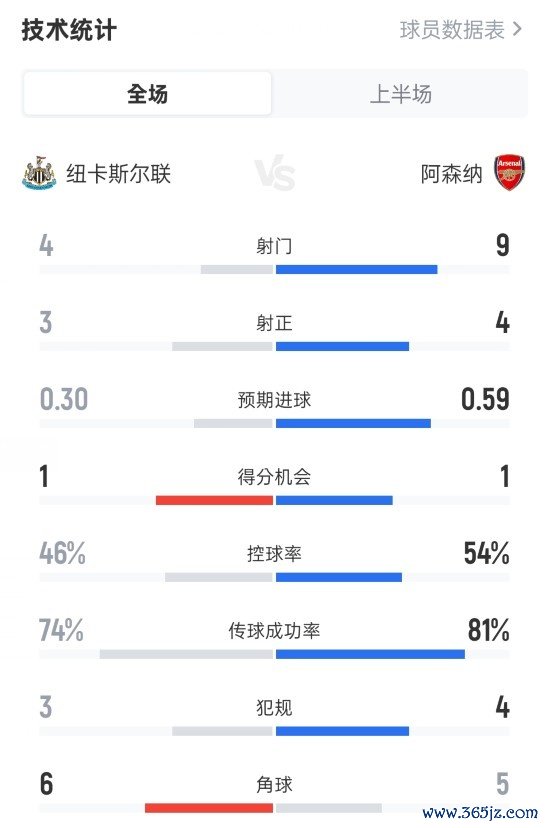Open 球员数据表 chevron arrow

pyautogui.click(x=517, y=29)
